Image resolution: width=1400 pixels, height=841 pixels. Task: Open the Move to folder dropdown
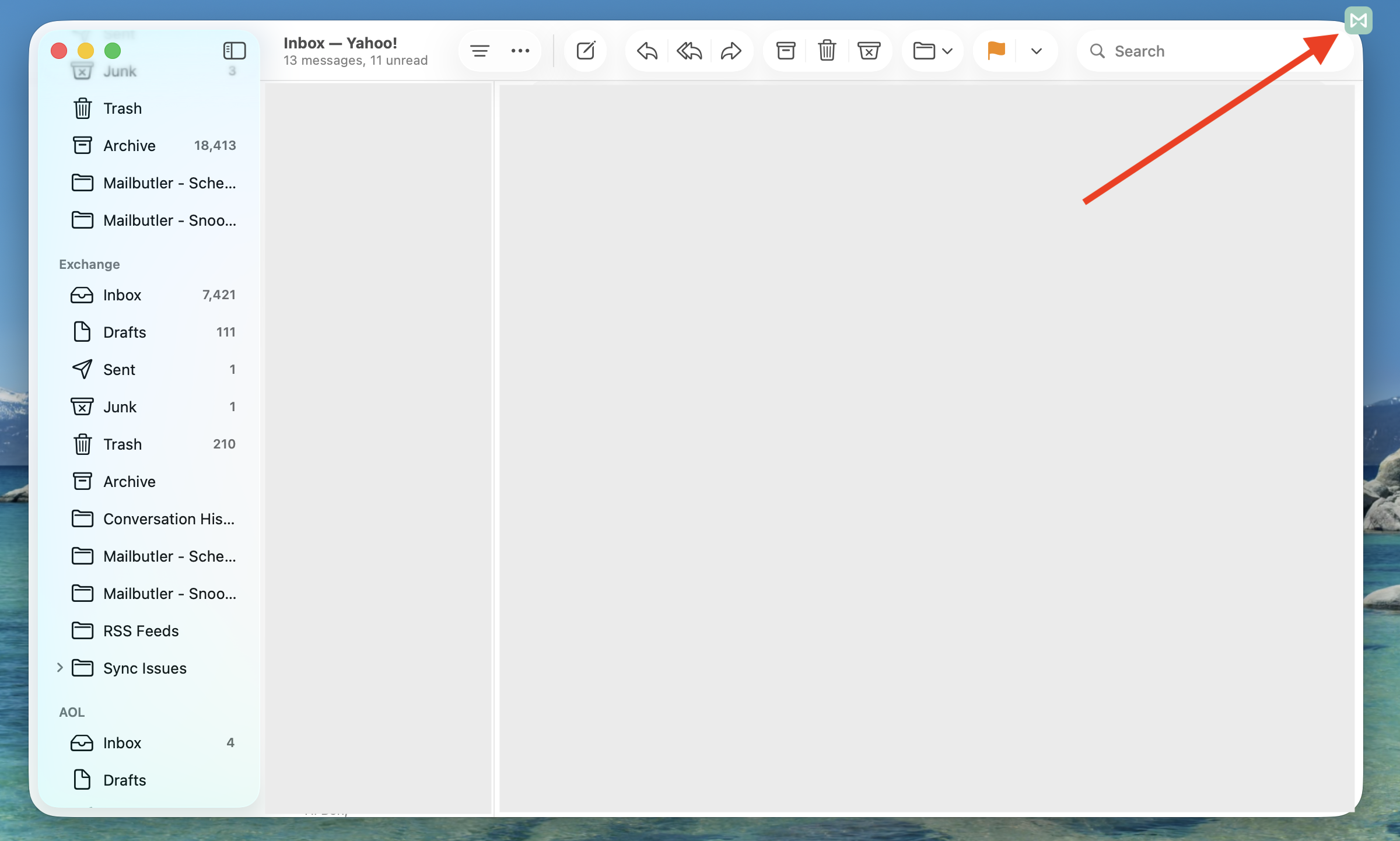point(933,51)
